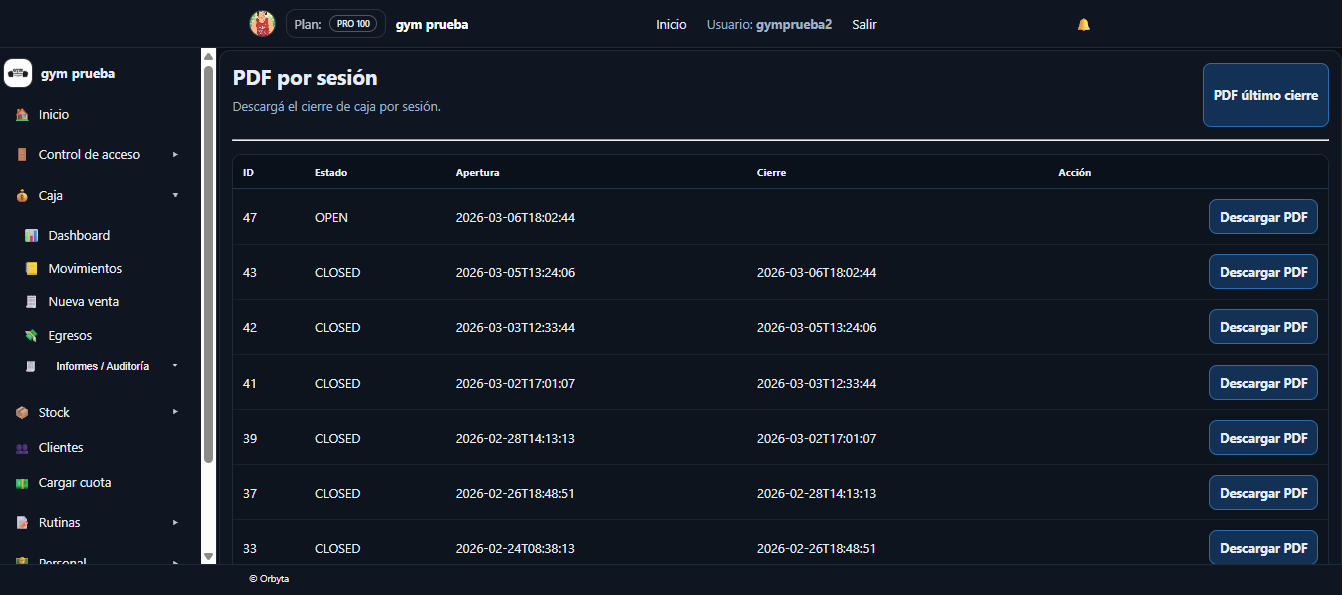
Task: Click the Nueva venta receipt icon
Action: pyautogui.click(x=31, y=302)
